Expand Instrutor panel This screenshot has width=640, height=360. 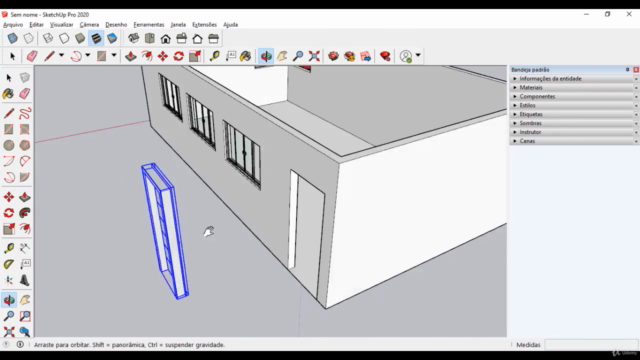(x=573, y=132)
